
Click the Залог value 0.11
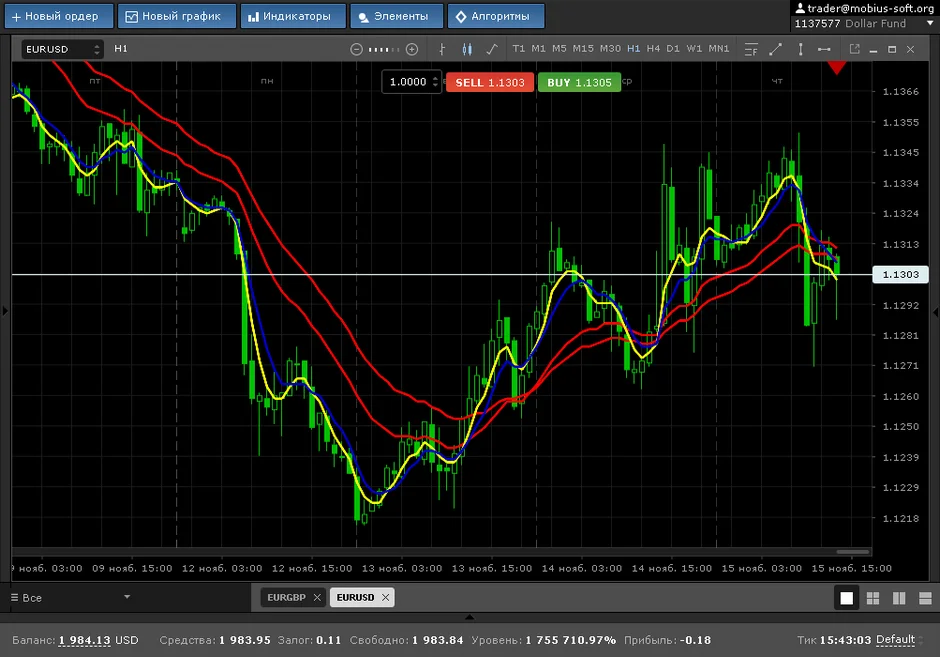329,640
